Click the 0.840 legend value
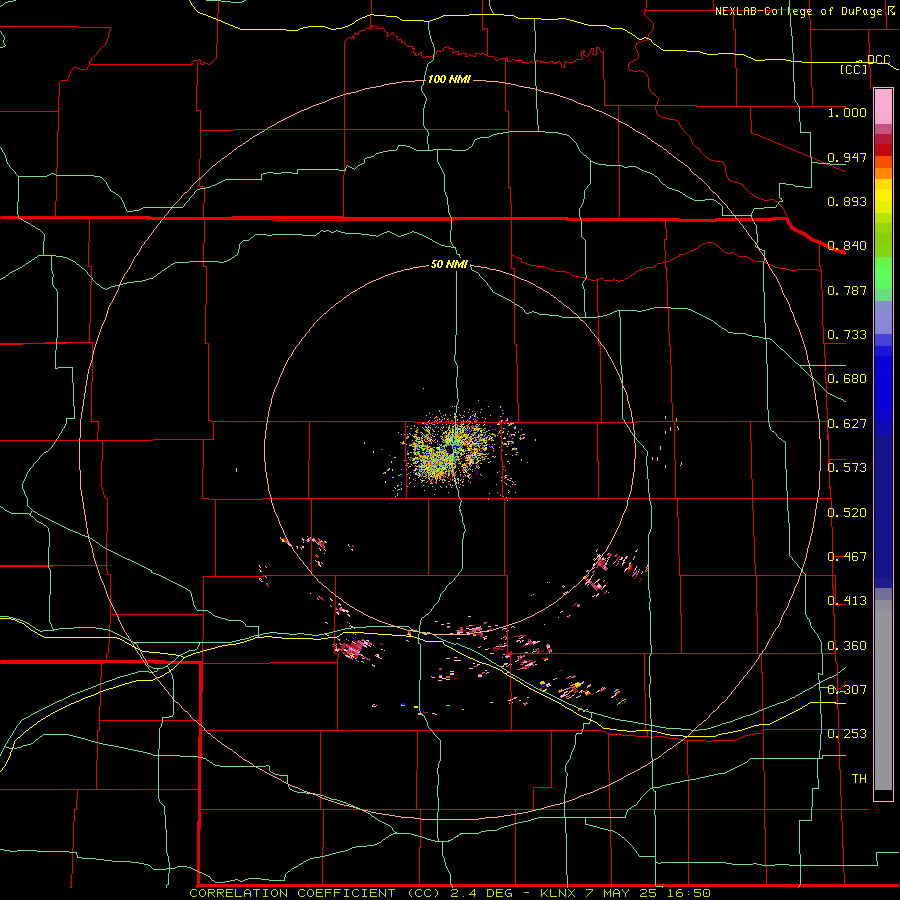The height and width of the screenshot is (900, 900). [847, 246]
